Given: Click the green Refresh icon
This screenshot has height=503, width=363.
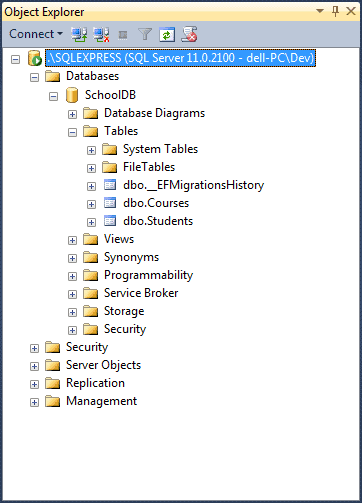Looking at the screenshot, I should click(x=167, y=35).
